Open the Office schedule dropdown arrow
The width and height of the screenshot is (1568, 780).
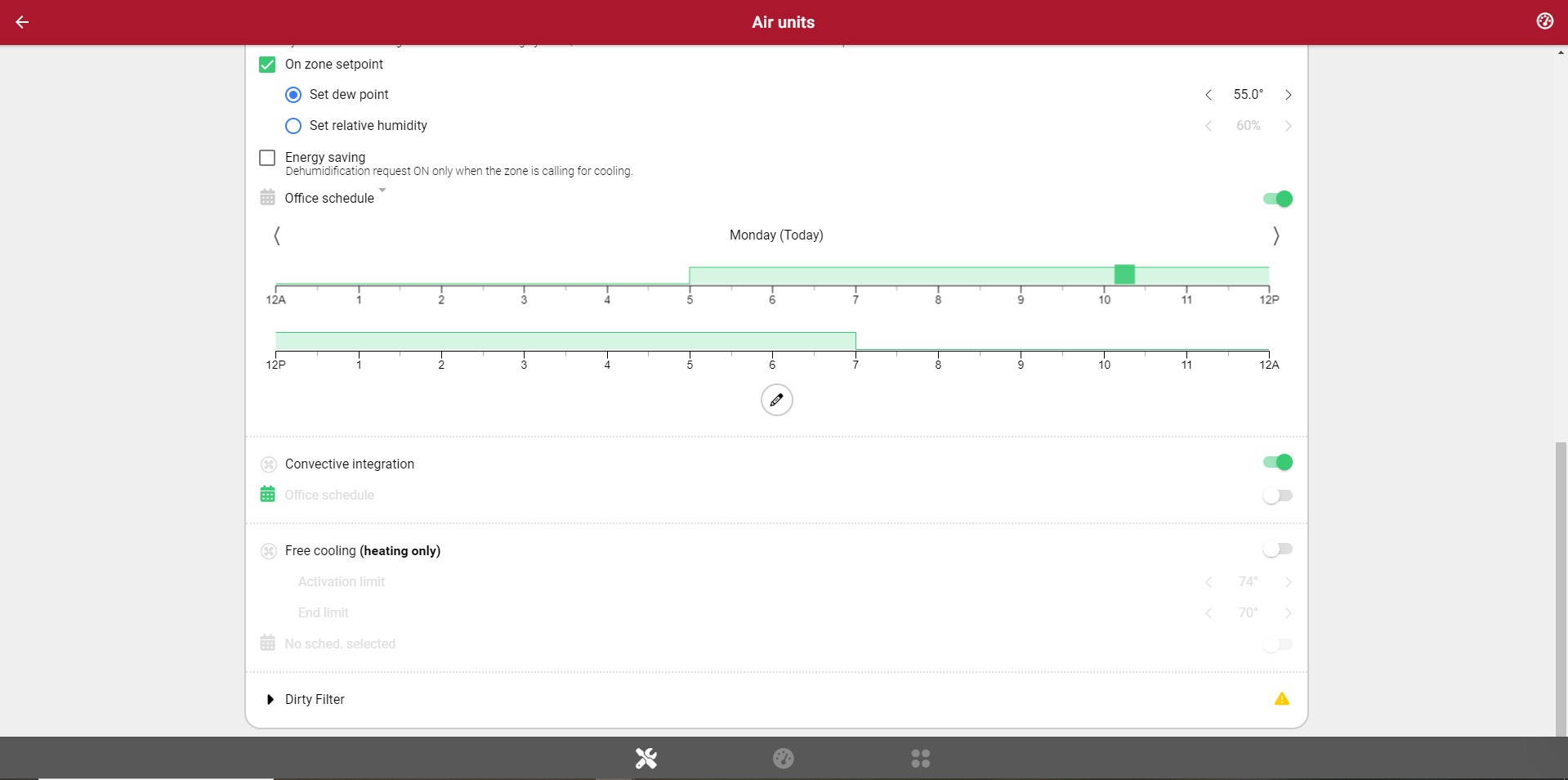click(x=382, y=191)
